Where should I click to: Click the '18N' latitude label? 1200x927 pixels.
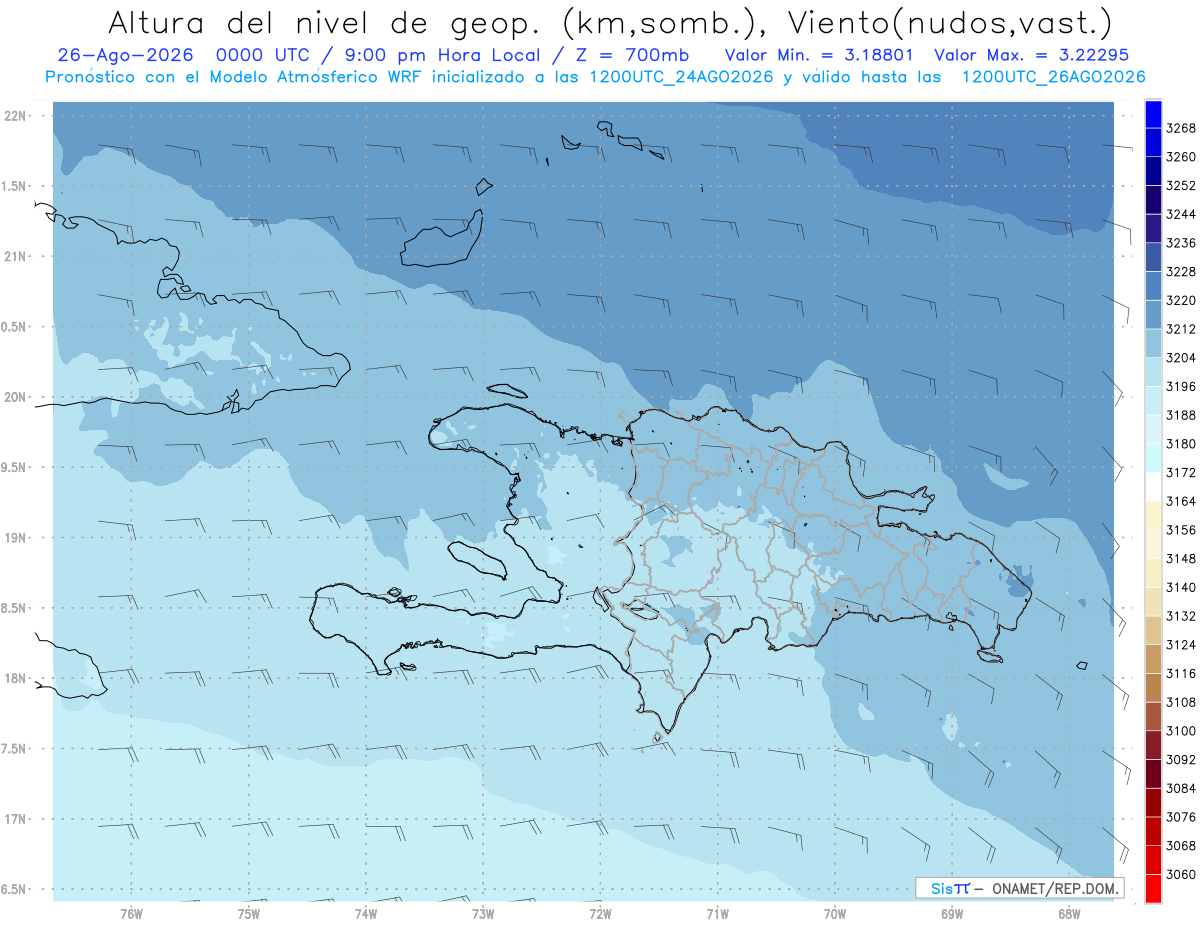tap(17, 679)
